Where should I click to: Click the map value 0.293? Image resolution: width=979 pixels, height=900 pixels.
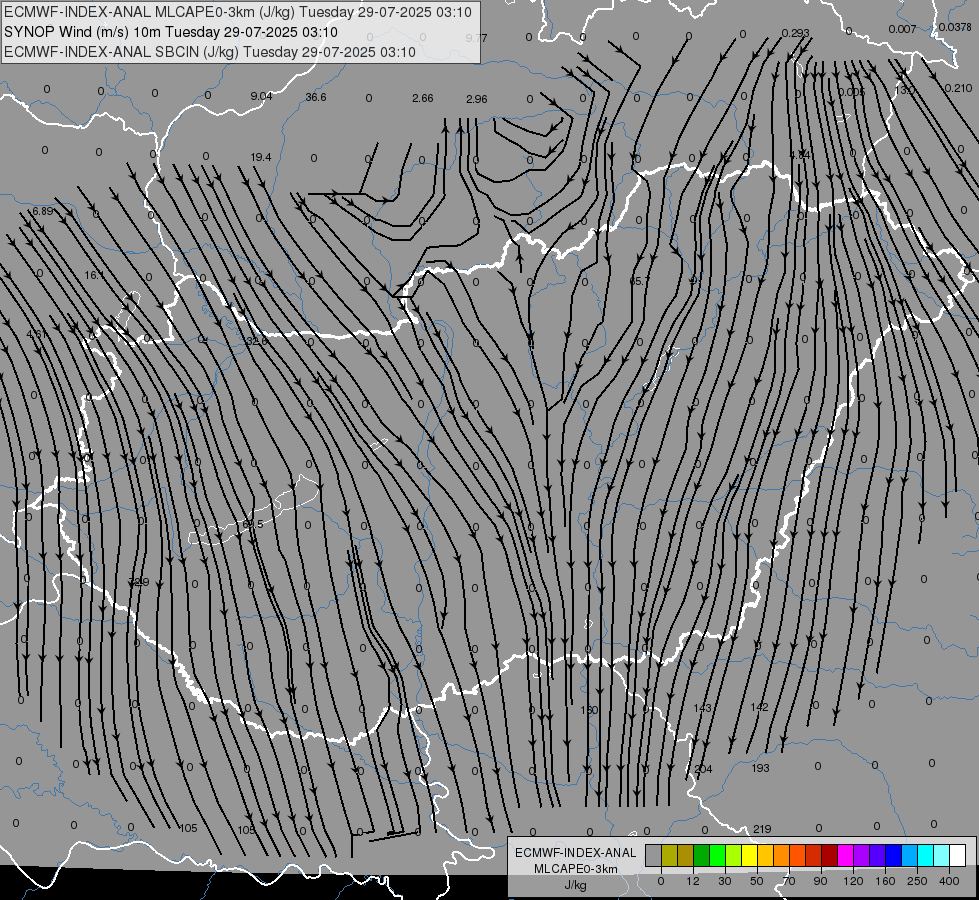point(795,33)
